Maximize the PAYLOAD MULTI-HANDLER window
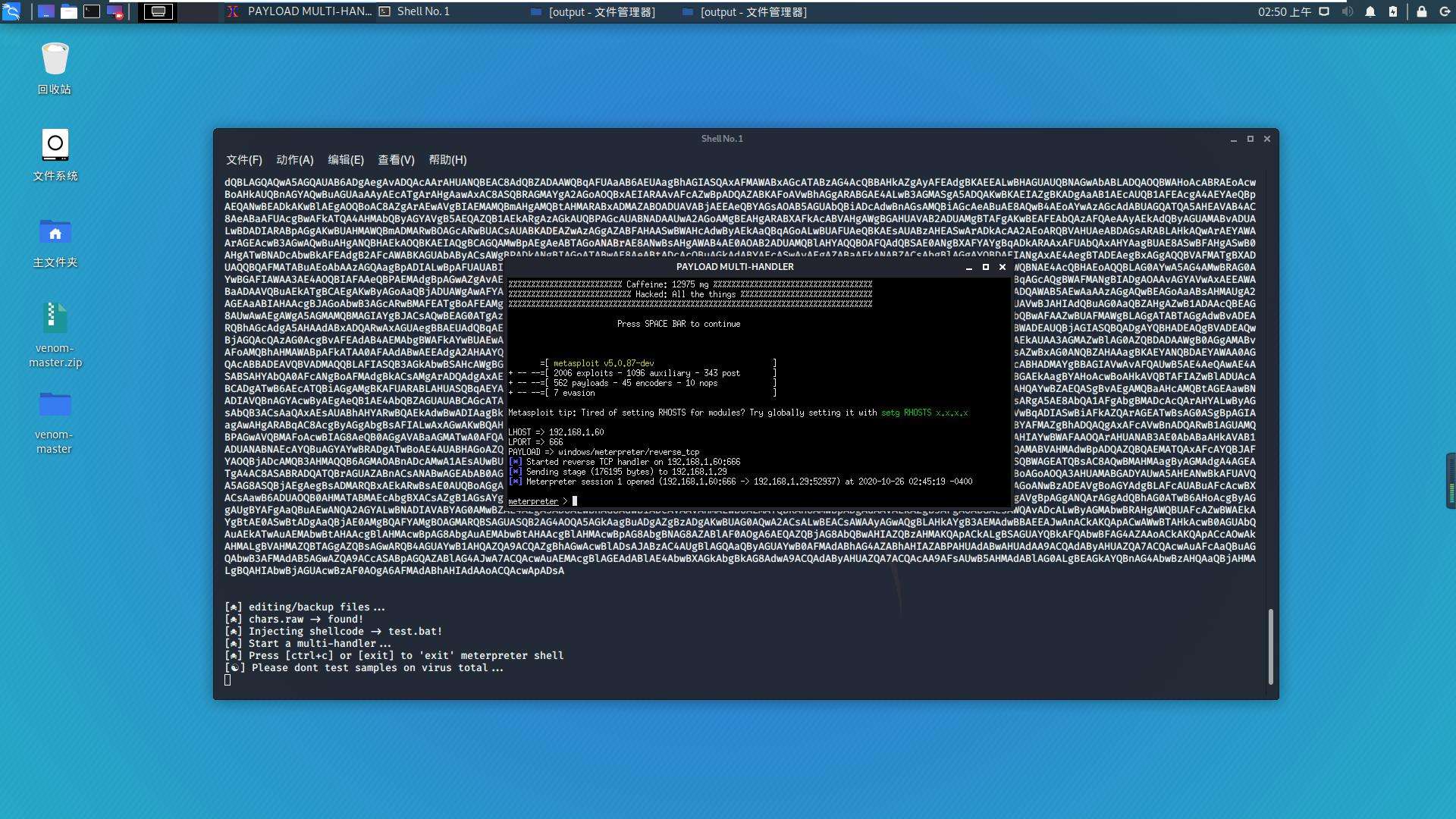This screenshot has width=1456, height=819. click(986, 267)
